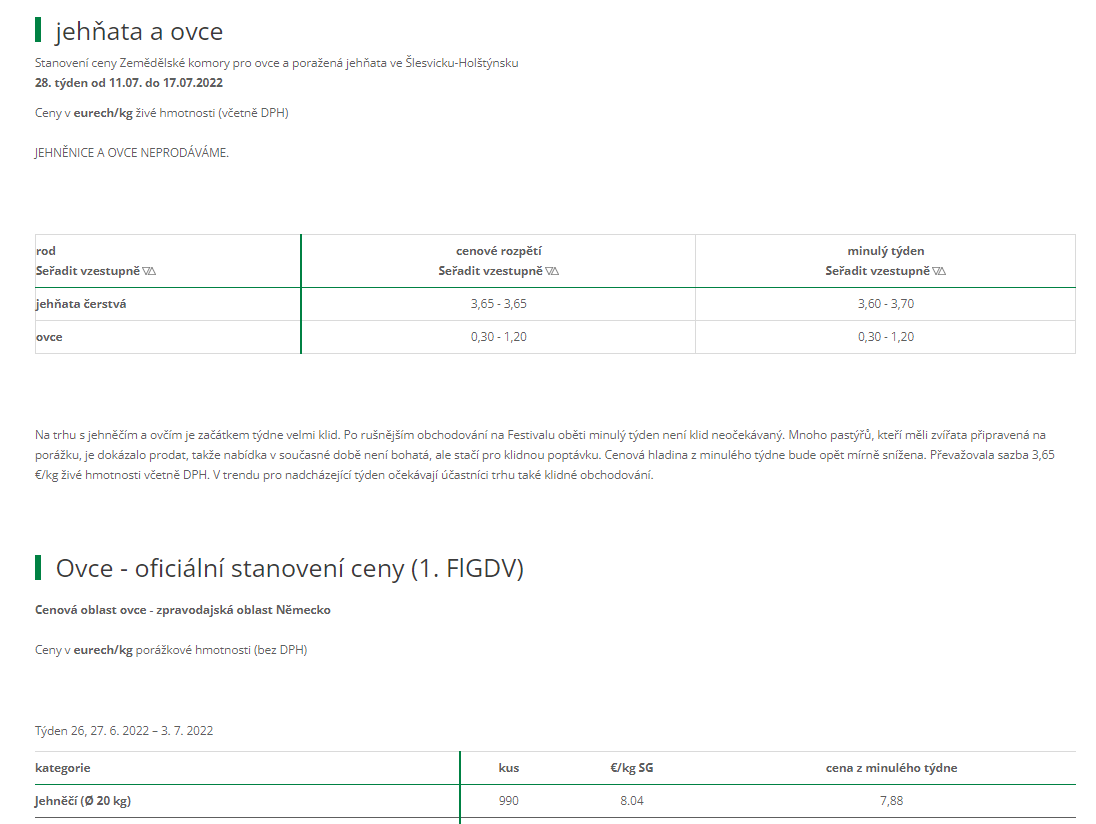
Task: Select the "jehňata čerstvá" table row label
Action: click(81, 304)
